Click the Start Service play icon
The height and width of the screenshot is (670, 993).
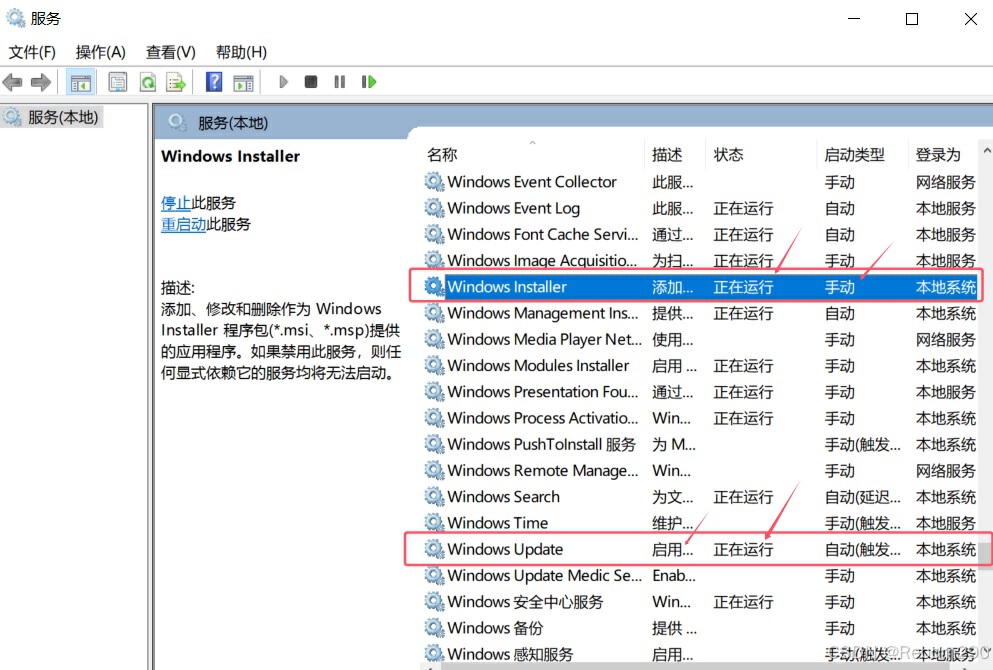[x=283, y=82]
